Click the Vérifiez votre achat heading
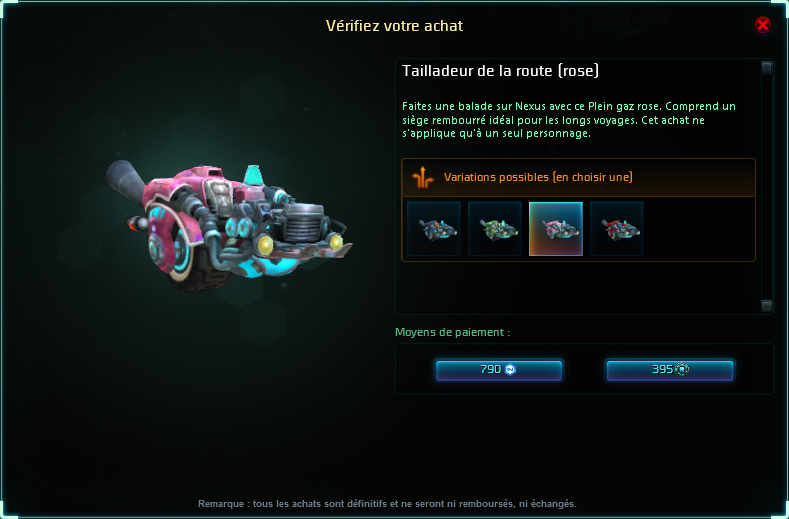The image size is (789, 519). (x=394, y=26)
